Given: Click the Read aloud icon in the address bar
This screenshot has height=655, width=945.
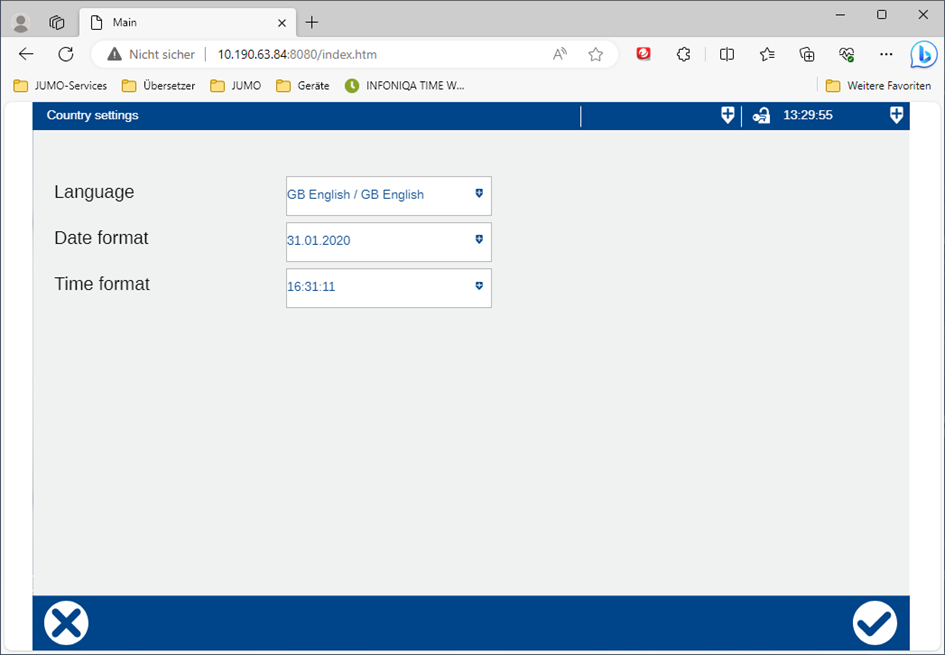Looking at the screenshot, I should coord(560,54).
